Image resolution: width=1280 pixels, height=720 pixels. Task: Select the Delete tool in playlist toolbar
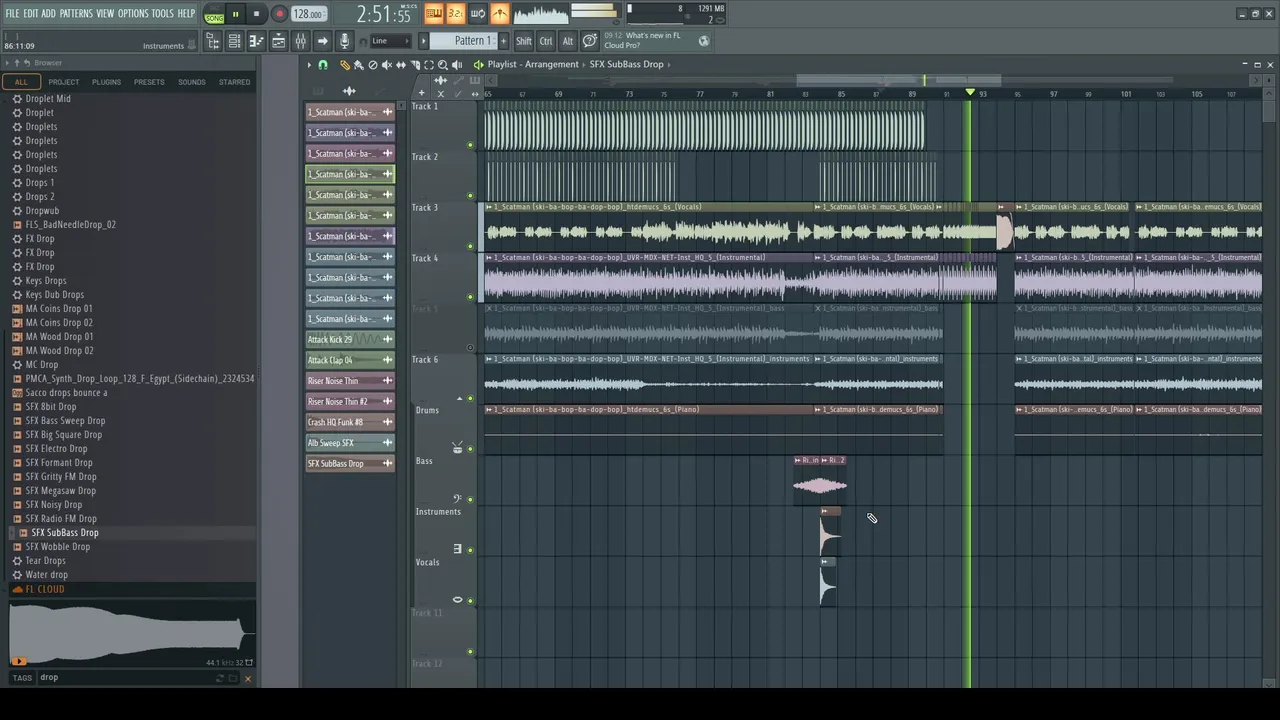click(373, 64)
